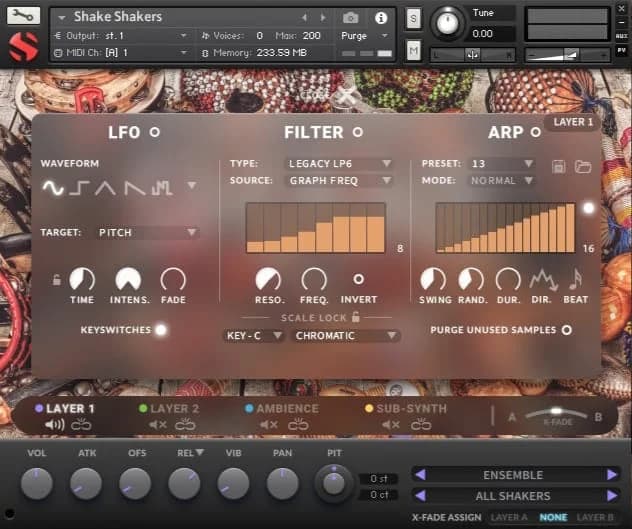Enable the Keyswitches toggle
This screenshot has width=632, height=529.
[160, 329]
